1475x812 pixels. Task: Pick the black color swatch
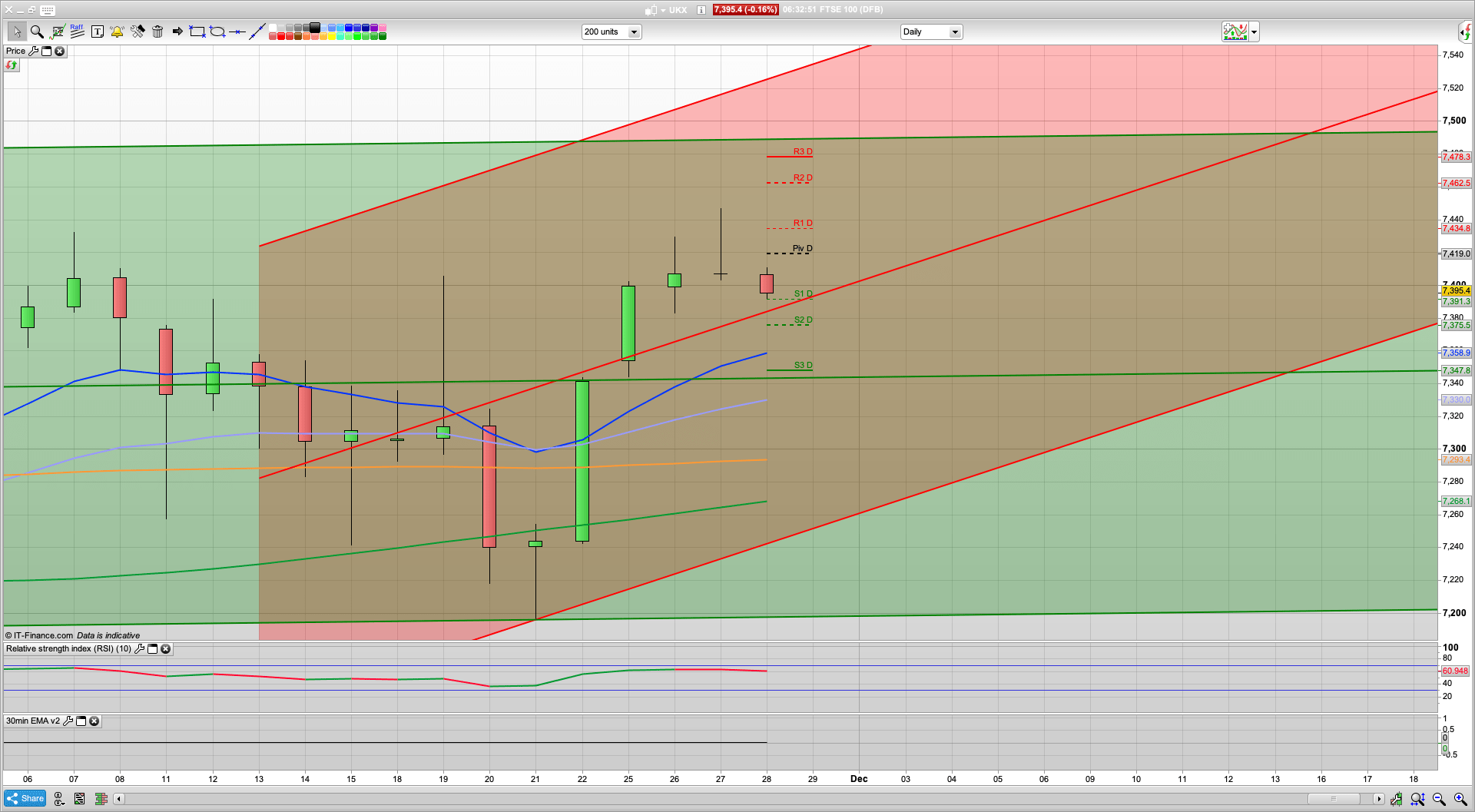coord(315,28)
